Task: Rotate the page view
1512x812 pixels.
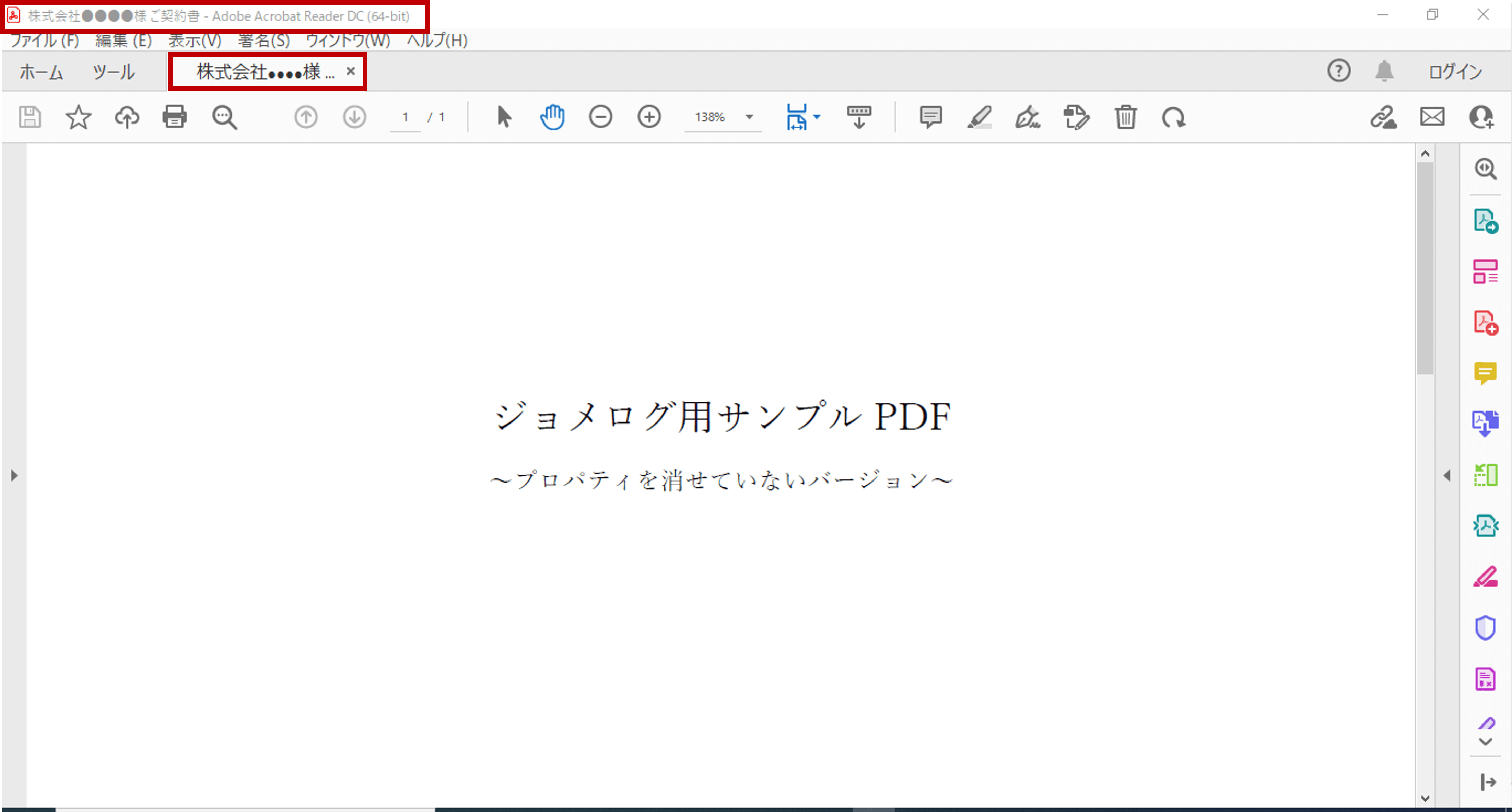Action: pyautogui.click(x=1173, y=118)
